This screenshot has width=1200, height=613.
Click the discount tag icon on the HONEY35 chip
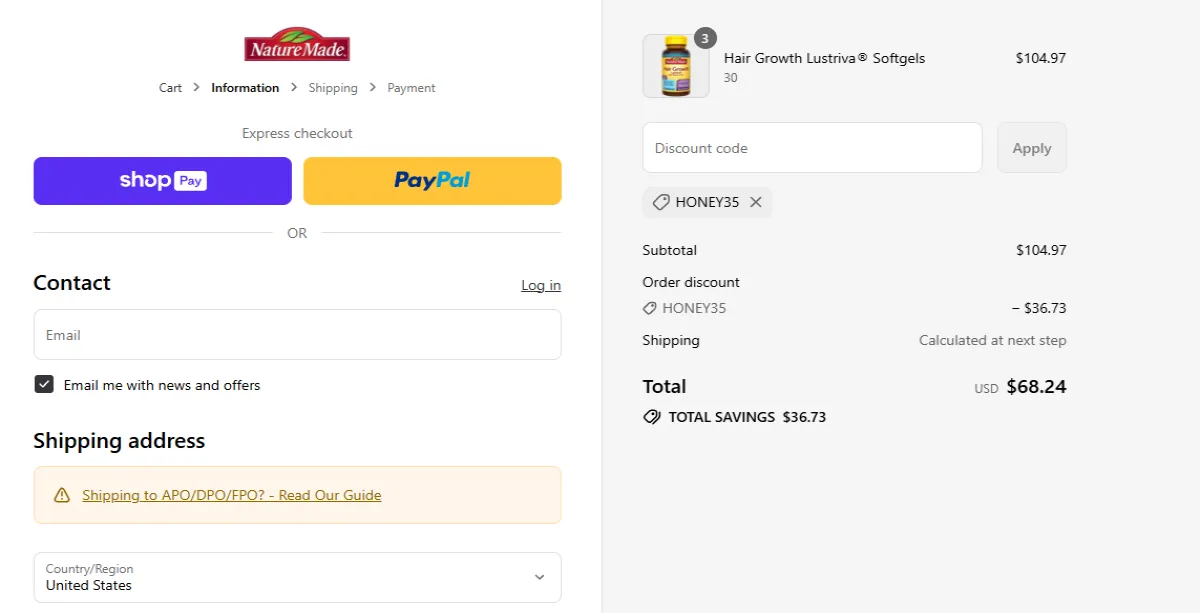(662, 202)
